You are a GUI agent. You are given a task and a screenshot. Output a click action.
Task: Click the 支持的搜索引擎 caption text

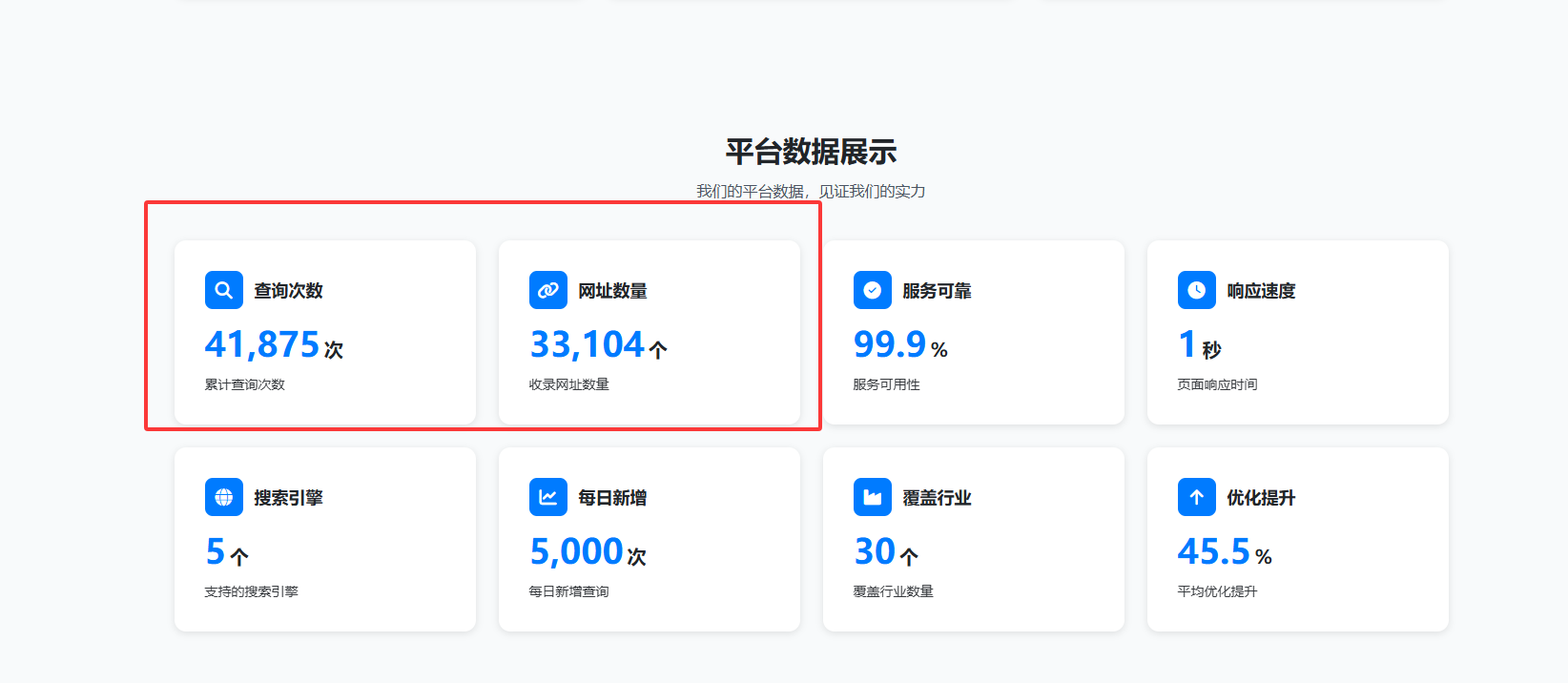pos(251,591)
